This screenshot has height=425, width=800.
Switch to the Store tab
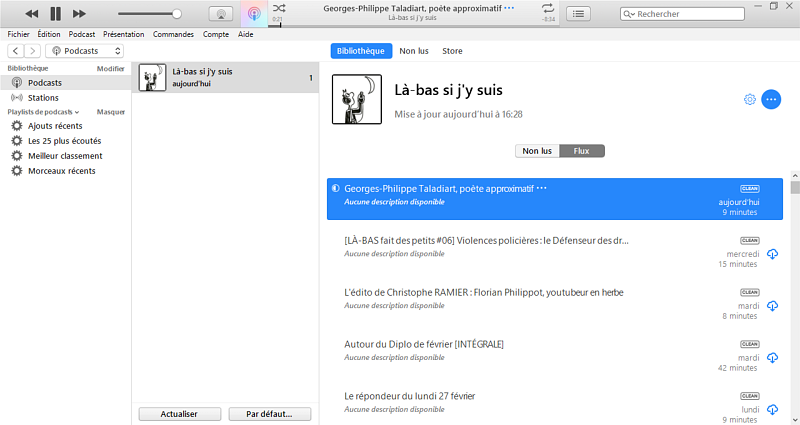point(452,51)
